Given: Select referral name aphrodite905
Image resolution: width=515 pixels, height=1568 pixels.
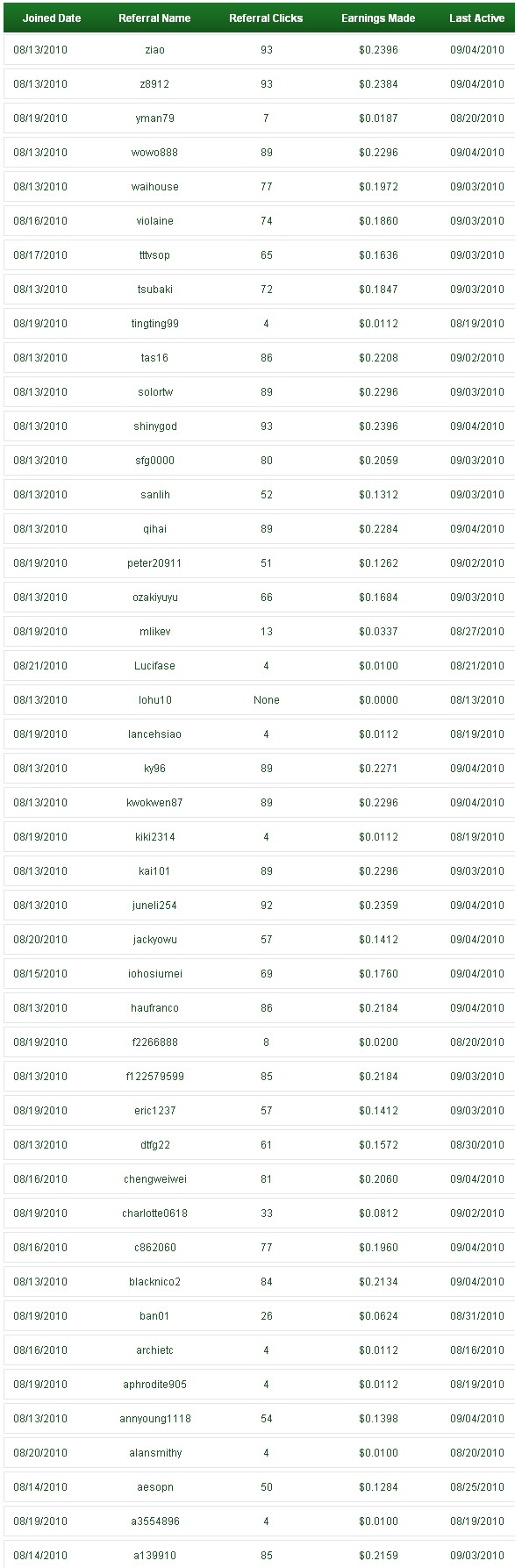Looking at the screenshot, I should (154, 1385).
